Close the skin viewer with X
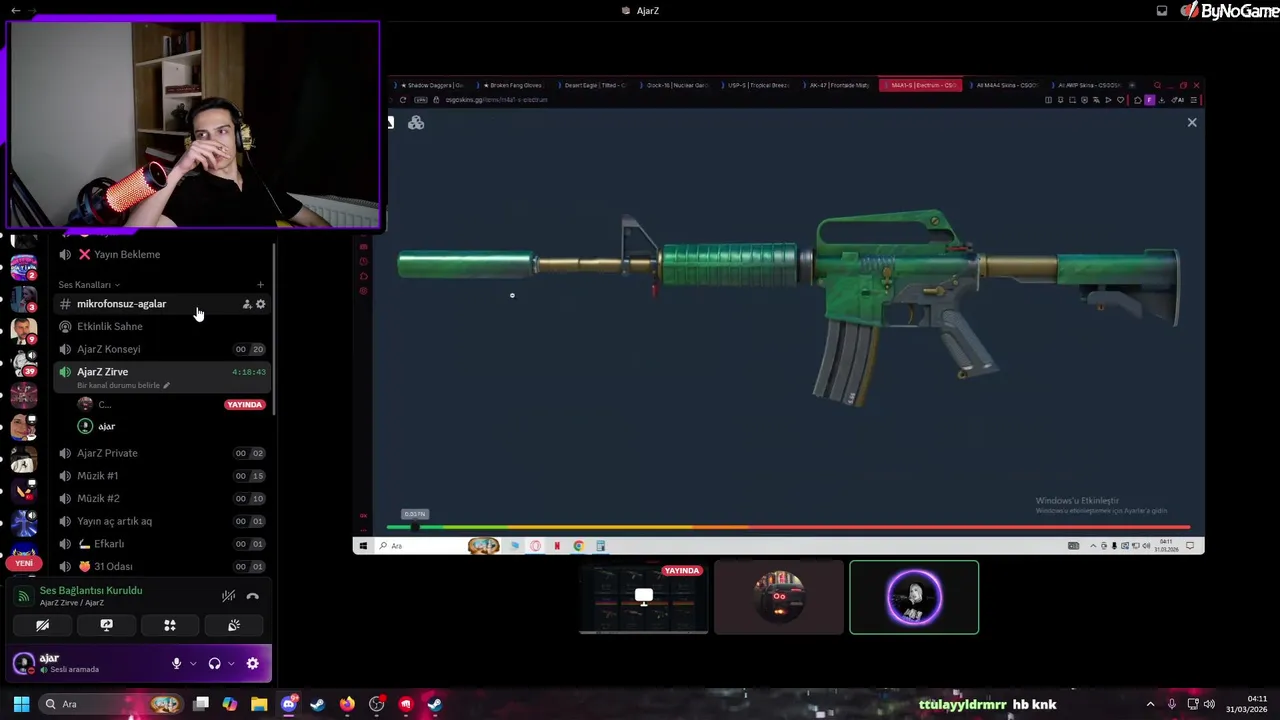 pyautogui.click(x=1192, y=122)
